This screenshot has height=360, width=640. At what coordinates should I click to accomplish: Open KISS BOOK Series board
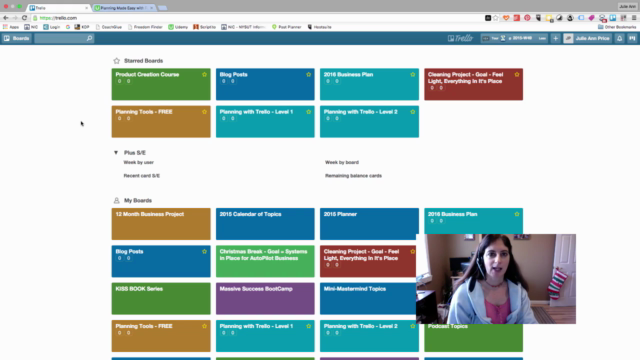pyautogui.click(x=161, y=298)
